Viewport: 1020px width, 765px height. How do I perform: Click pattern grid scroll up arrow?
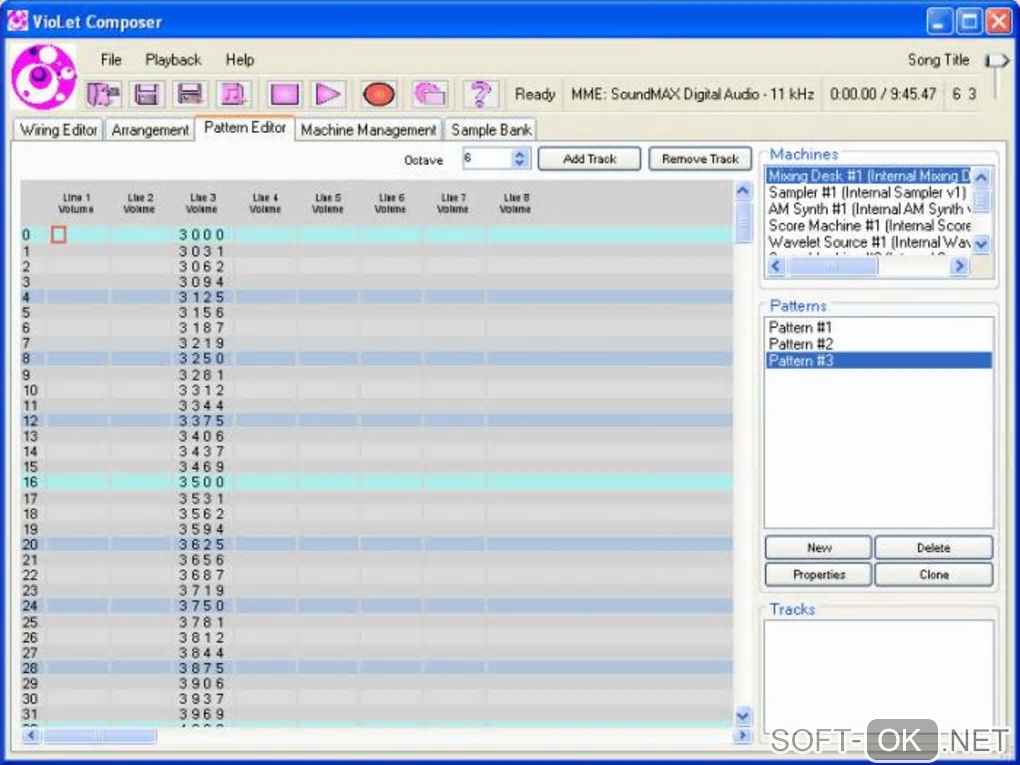click(x=743, y=191)
